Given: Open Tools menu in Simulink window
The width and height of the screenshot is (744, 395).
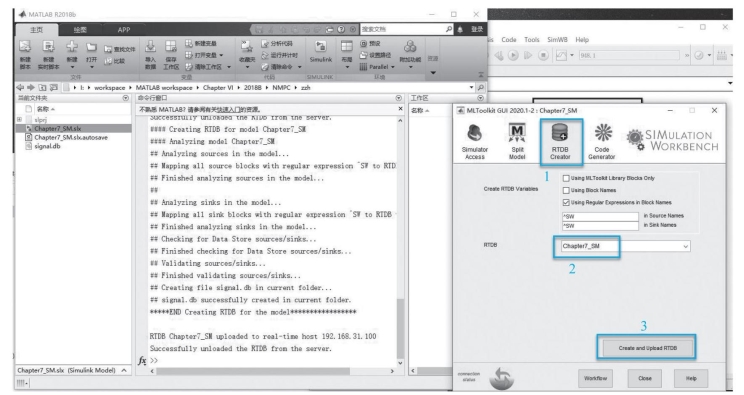Looking at the screenshot, I should click(x=532, y=40).
